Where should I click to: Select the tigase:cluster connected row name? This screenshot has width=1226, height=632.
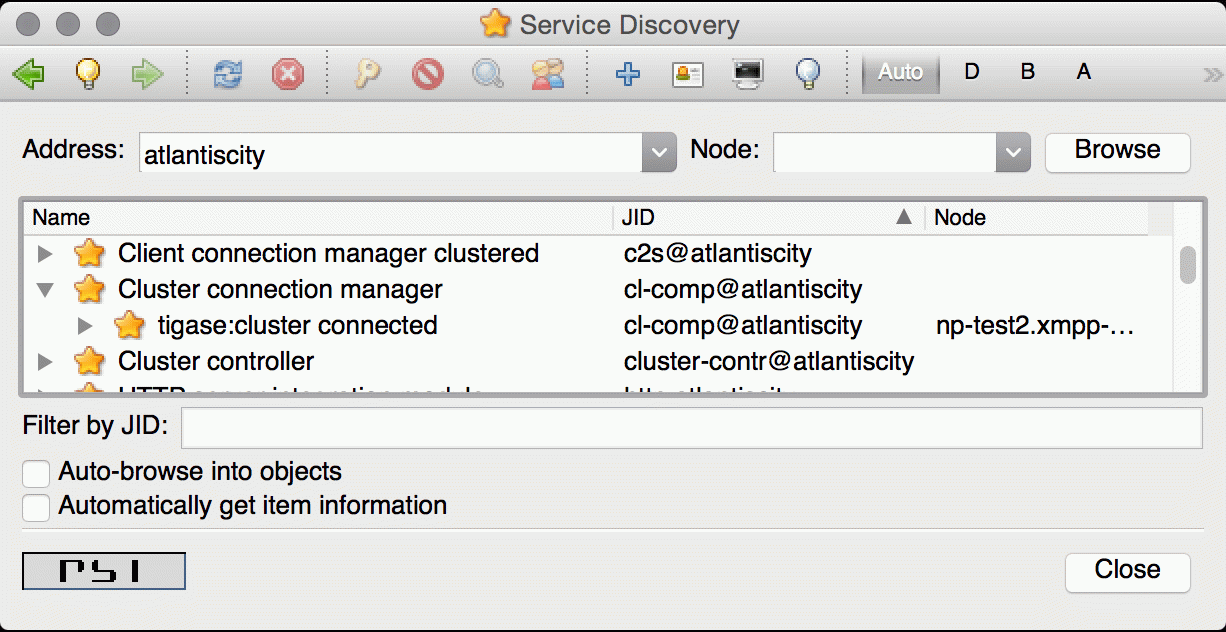click(x=297, y=325)
